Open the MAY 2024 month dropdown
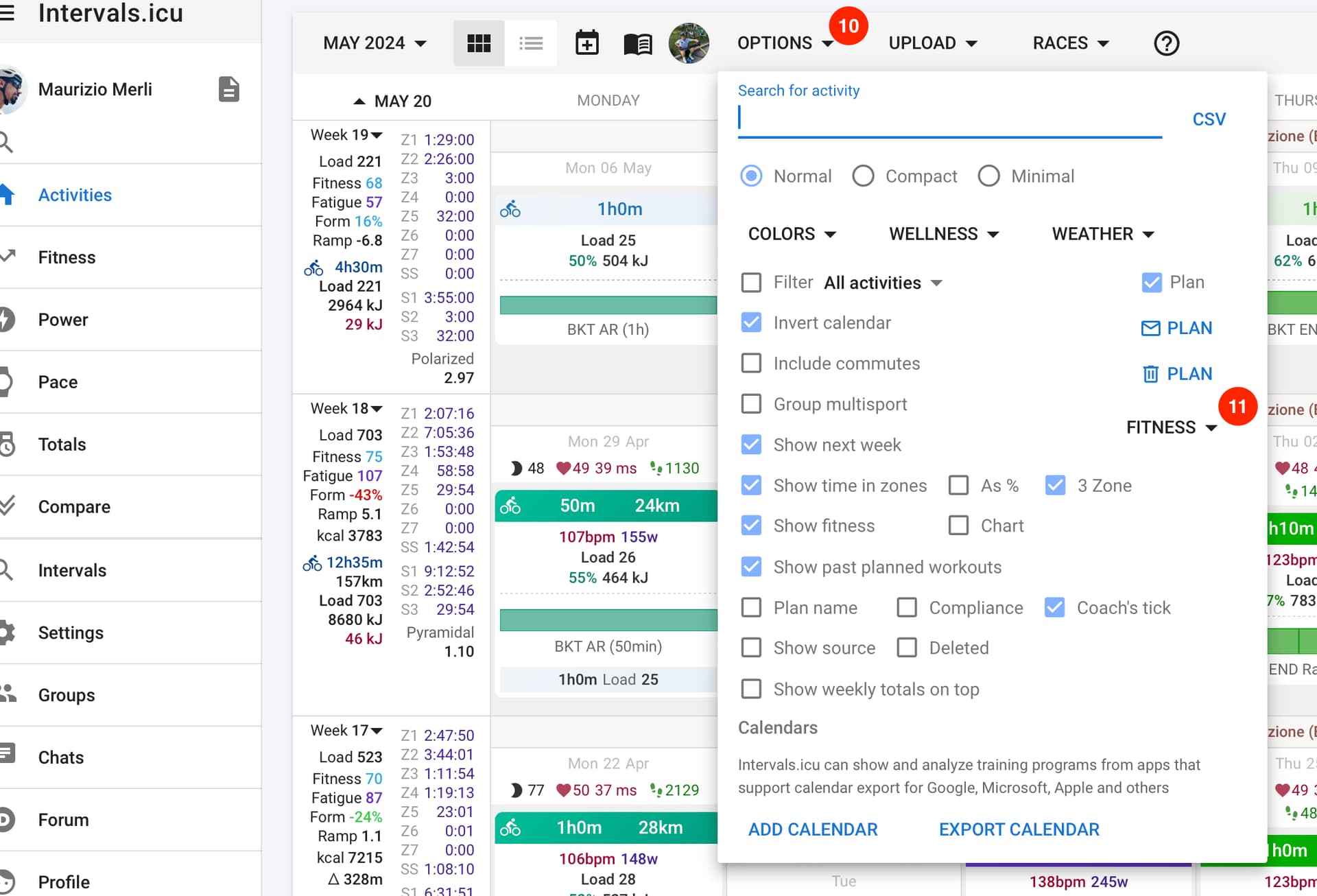 375,43
